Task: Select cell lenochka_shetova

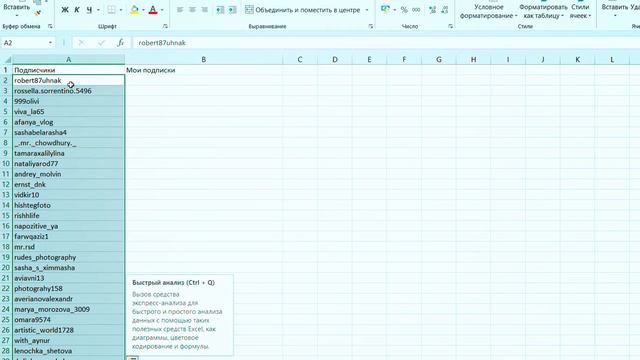Action: pos(68,351)
